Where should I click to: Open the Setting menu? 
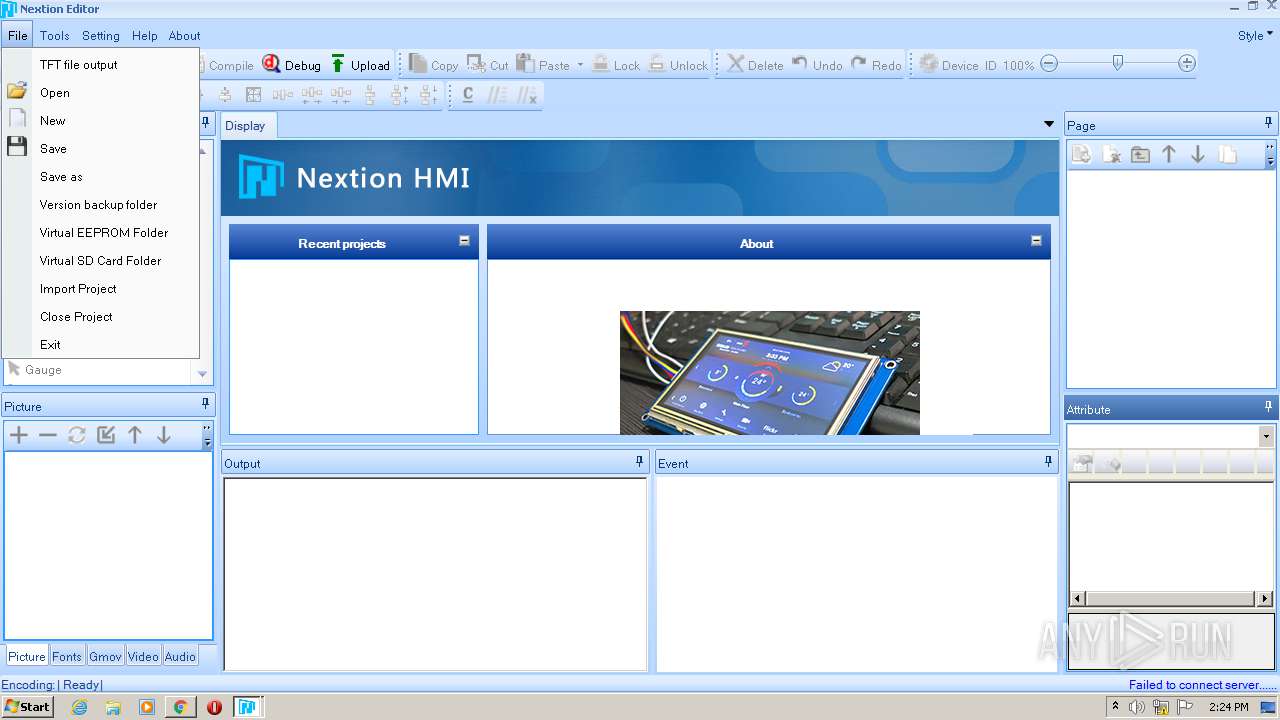tap(101, 35)
